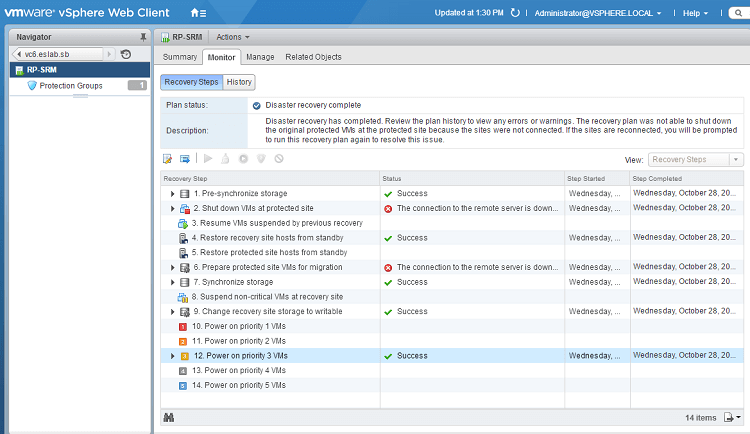Click the Edit recovery plan icon
750x434 pixels.
(168, 158)
